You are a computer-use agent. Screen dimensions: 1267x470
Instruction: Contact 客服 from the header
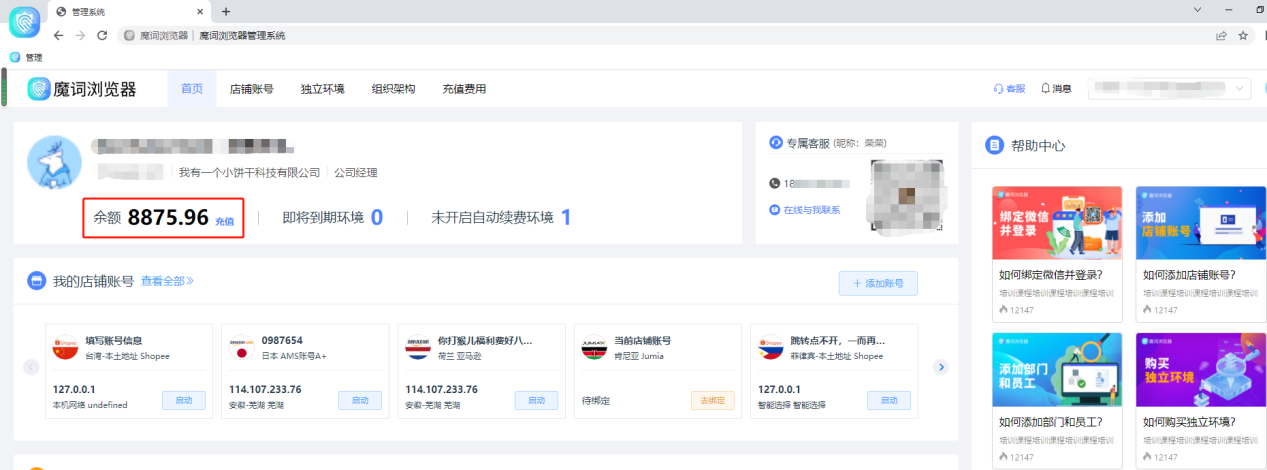(1009, 89)
